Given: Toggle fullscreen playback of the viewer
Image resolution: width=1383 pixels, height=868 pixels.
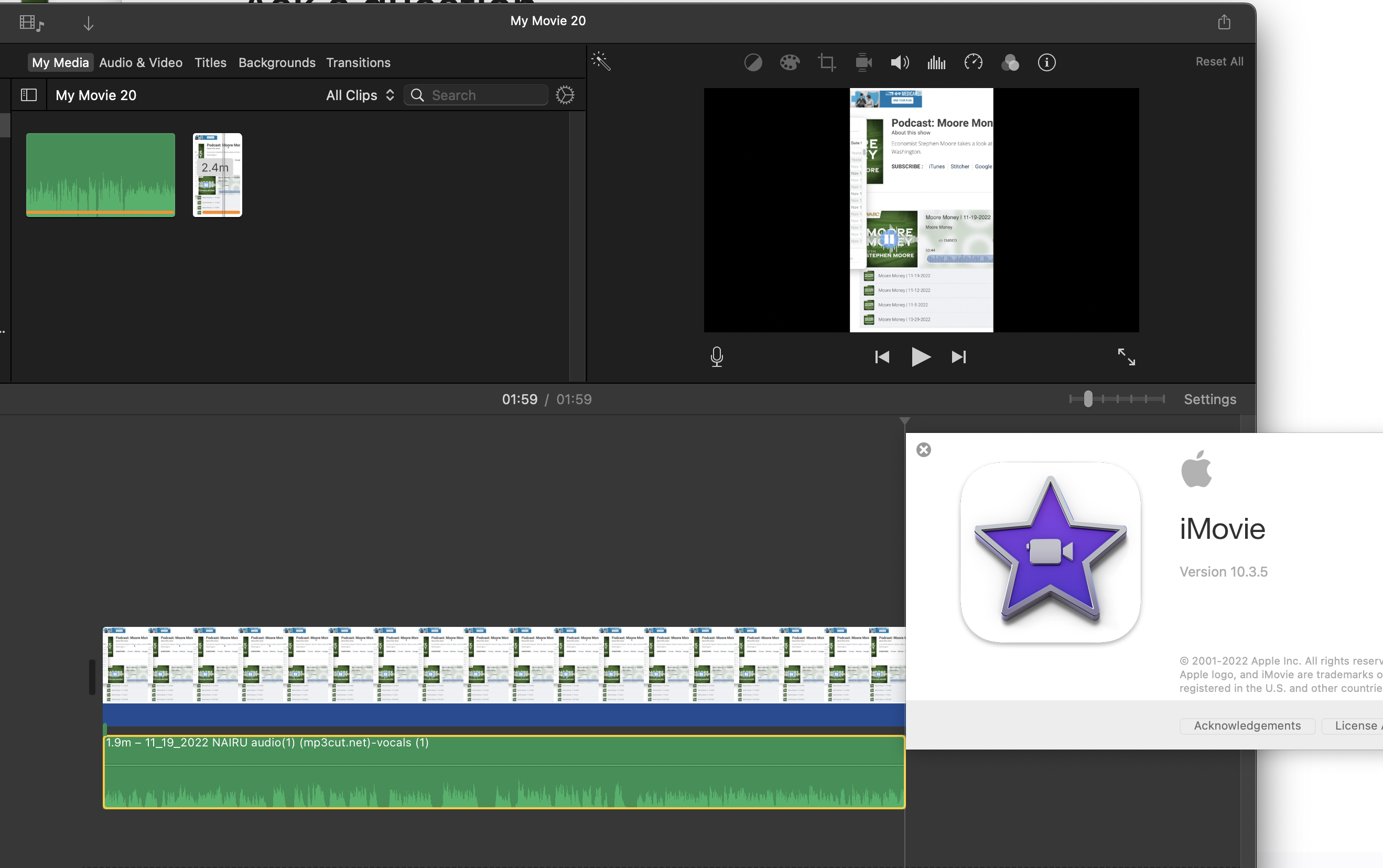Looking at the screenshot, I should pos(1126,356).
